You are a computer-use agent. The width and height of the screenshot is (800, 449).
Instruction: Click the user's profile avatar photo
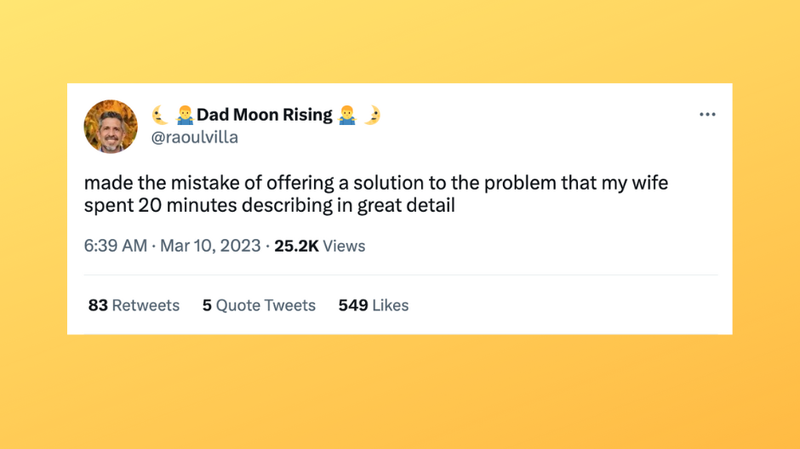pyautogui.click(x=111, y=127)
